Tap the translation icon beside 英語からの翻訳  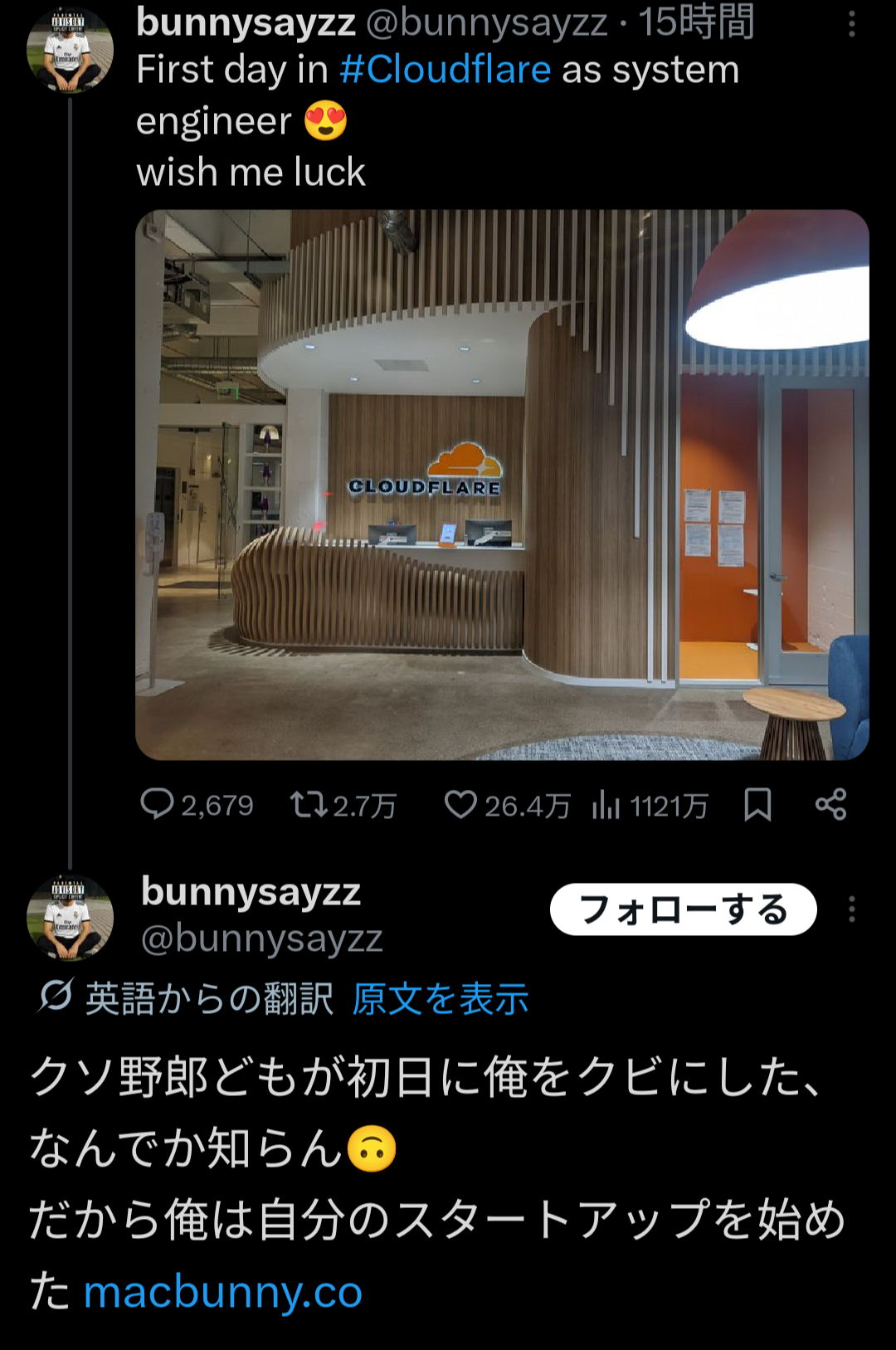point(56,997)
